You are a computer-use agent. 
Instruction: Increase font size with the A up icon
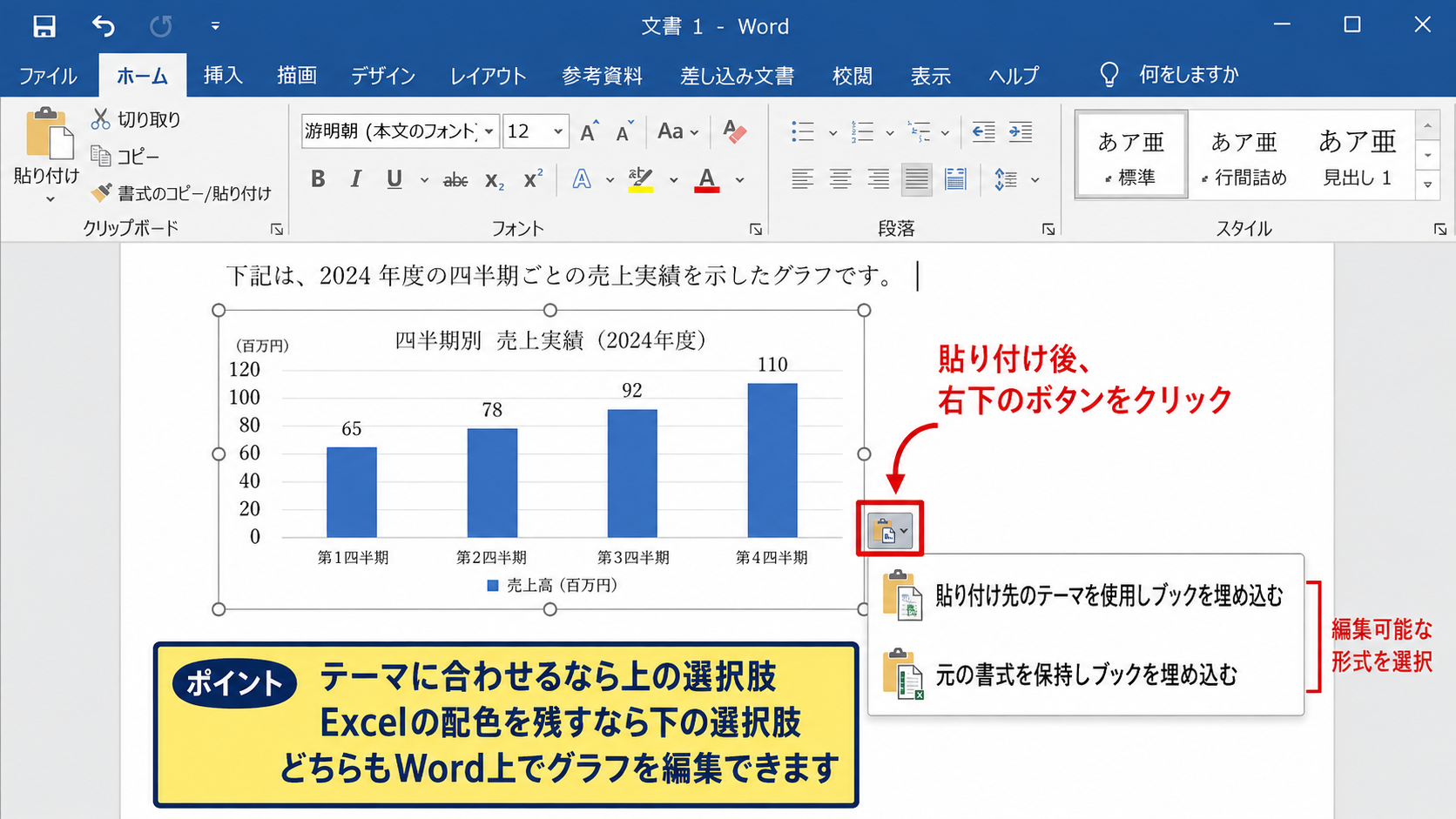click(590, 131)
